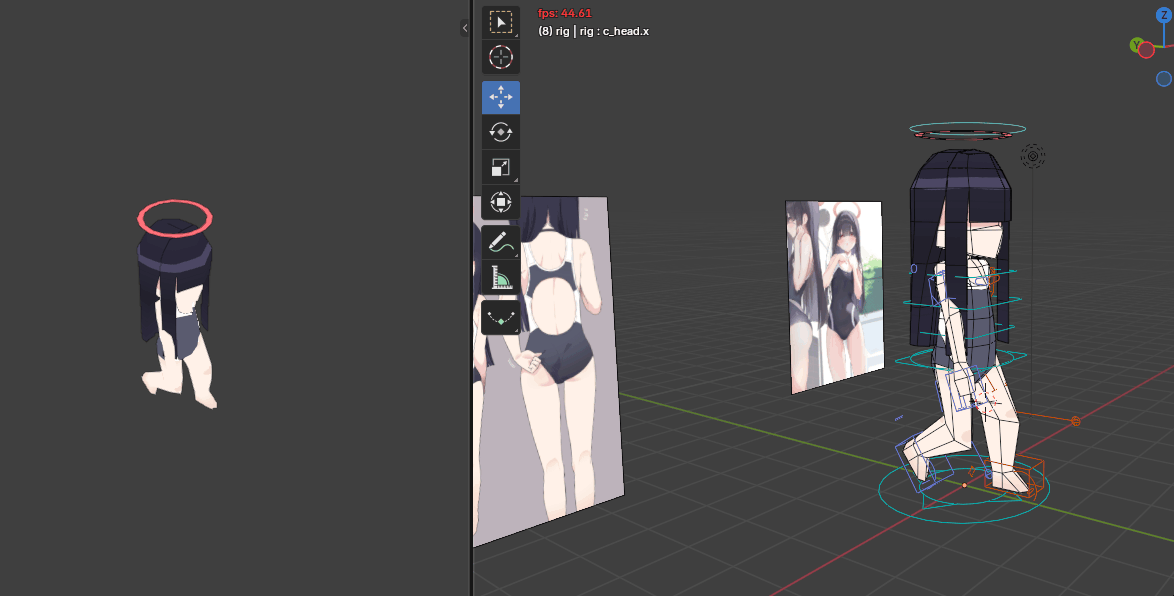Activate the 3D Cursor tool
Viewport: 1174px width, 596px height.
(500, 57)
